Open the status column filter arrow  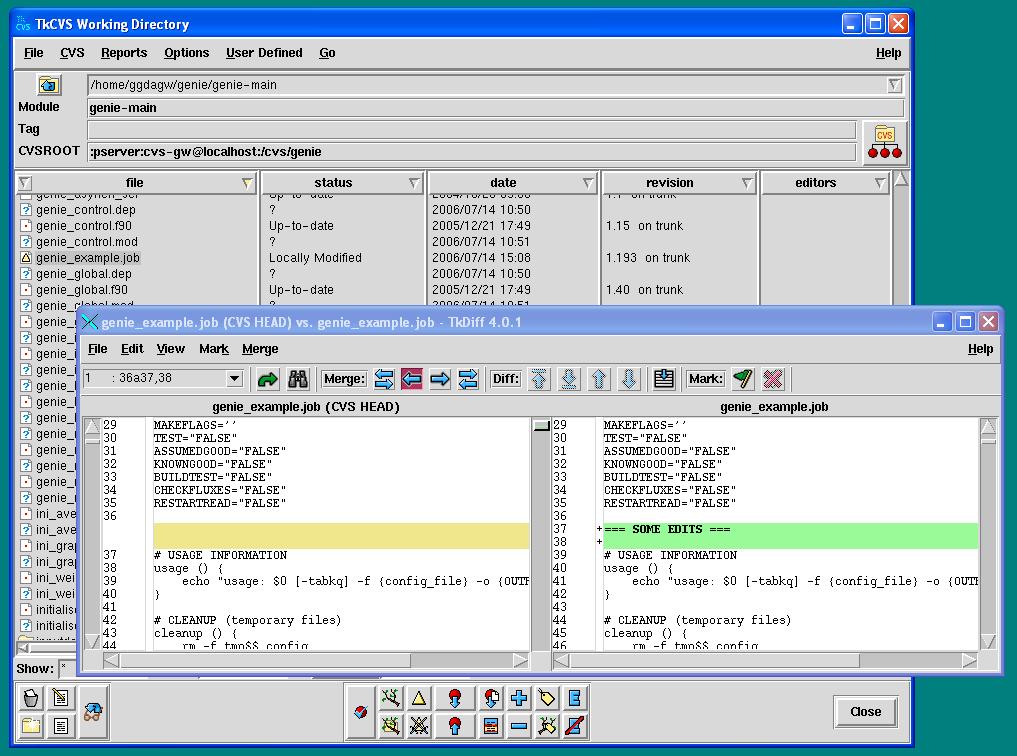tap(414, 183)
